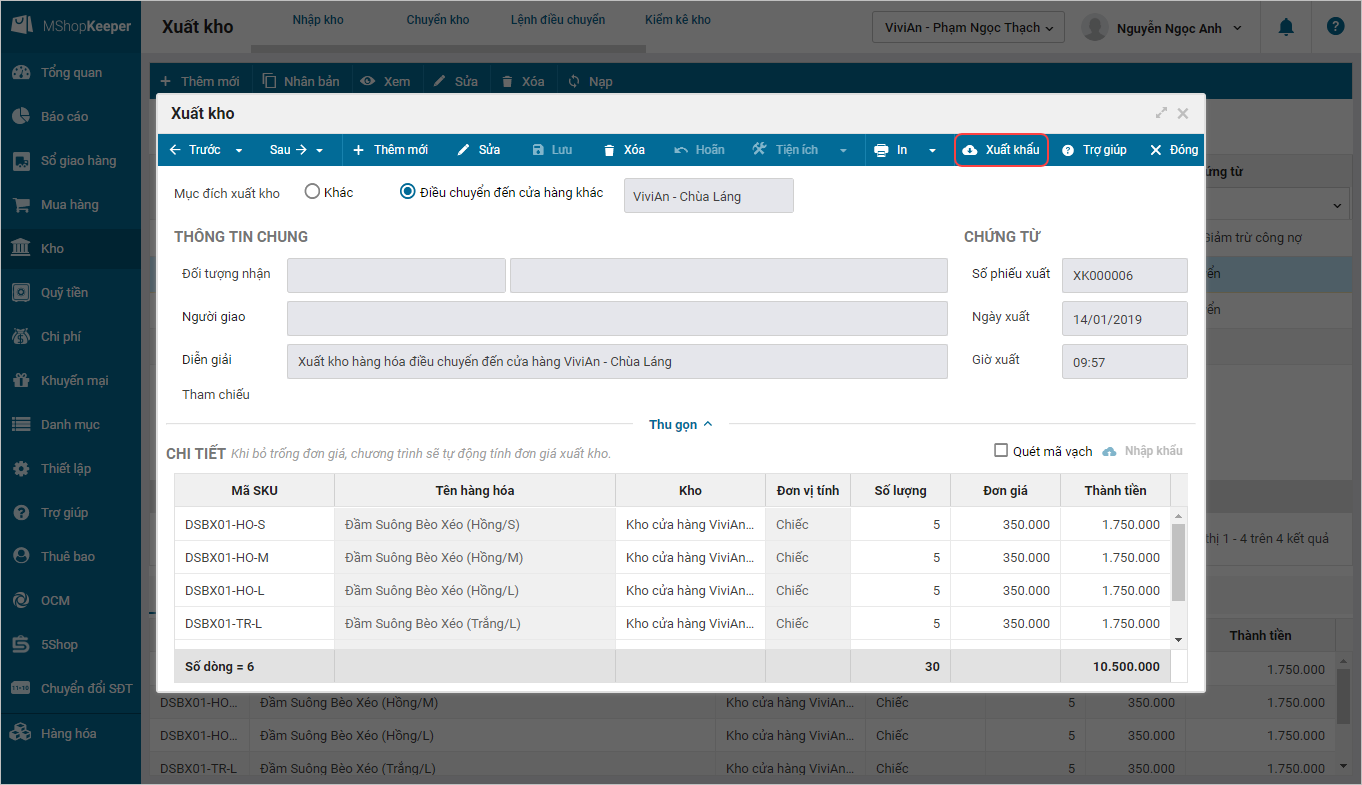Click the ViviAn - Chùa Láng store field
Image resolution: width=1362 pixels, height=785 pixels.
(x=709, y=196)
